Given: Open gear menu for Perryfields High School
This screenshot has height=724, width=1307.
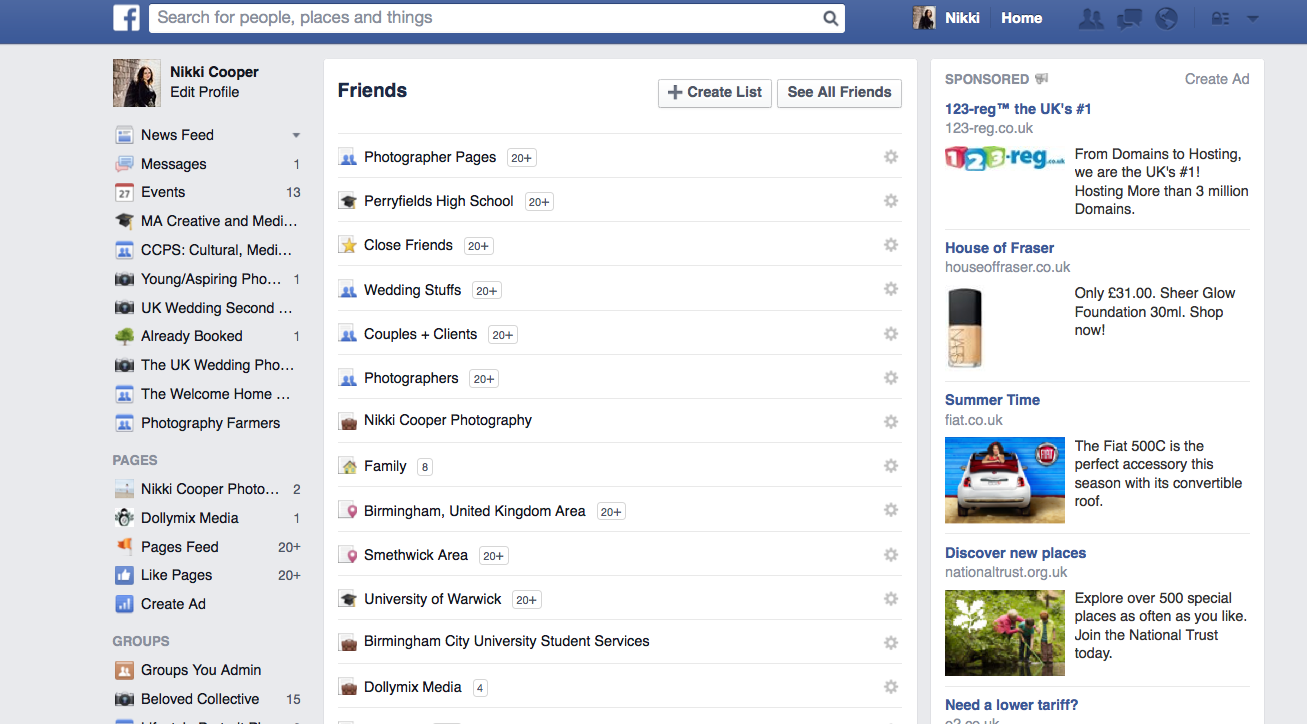Looking at the screenshot, I should tap(891, 201).
